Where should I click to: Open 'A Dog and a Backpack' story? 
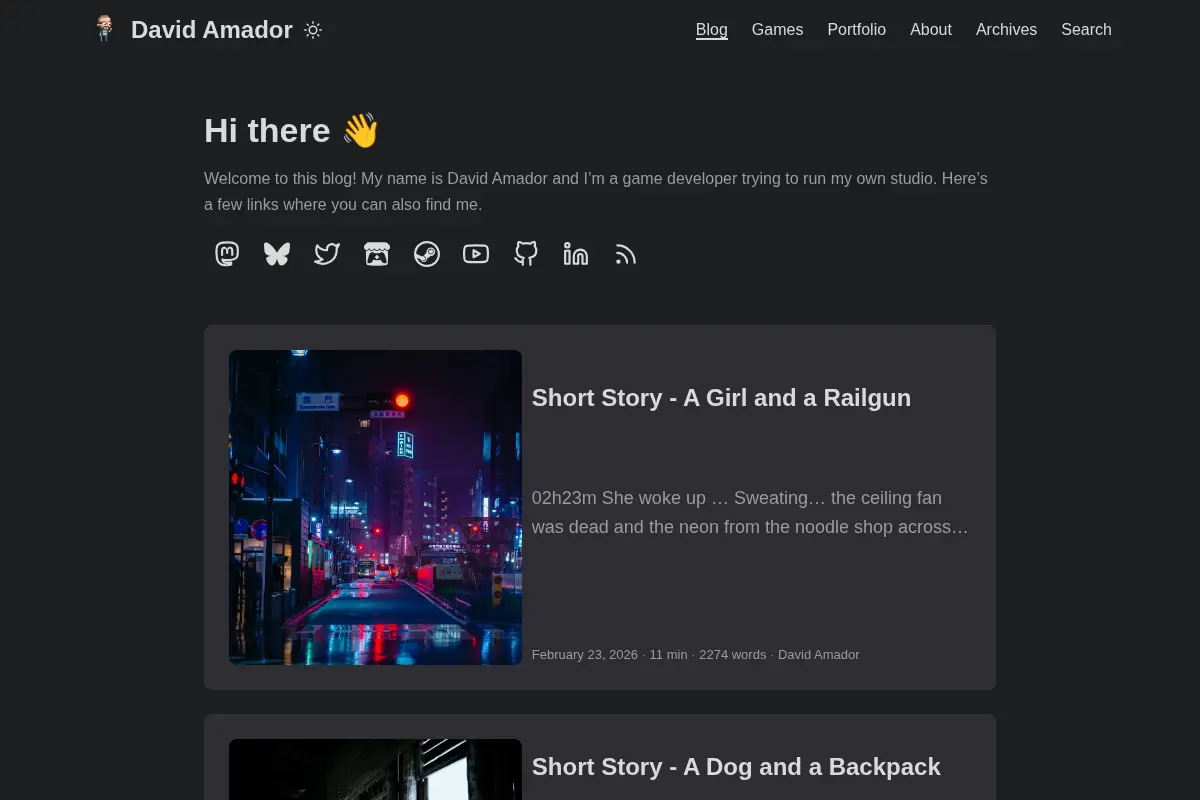[x=736, y=767]
